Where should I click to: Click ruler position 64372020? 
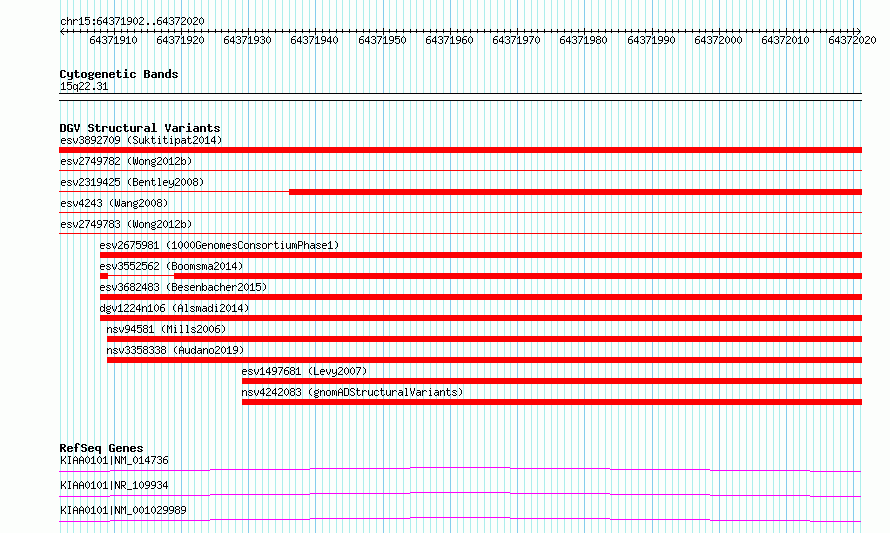click(852, 40)
